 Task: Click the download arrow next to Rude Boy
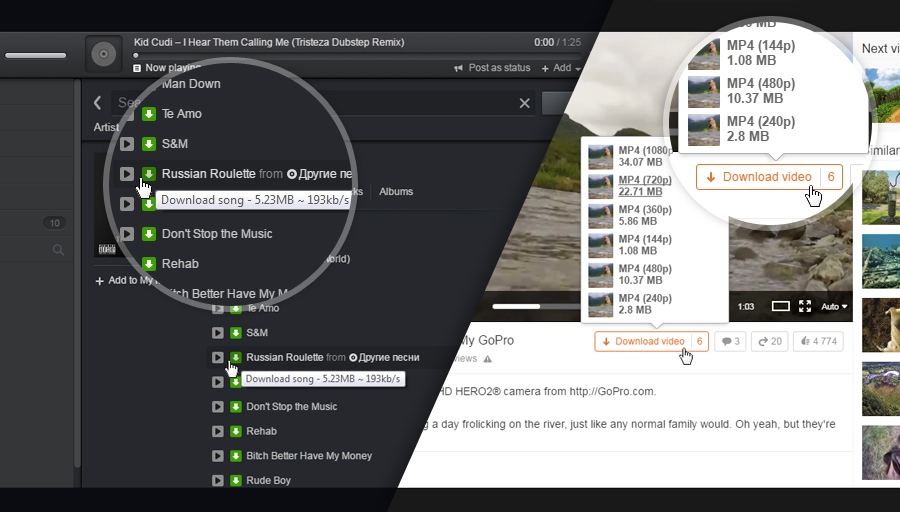coord(235,480)
